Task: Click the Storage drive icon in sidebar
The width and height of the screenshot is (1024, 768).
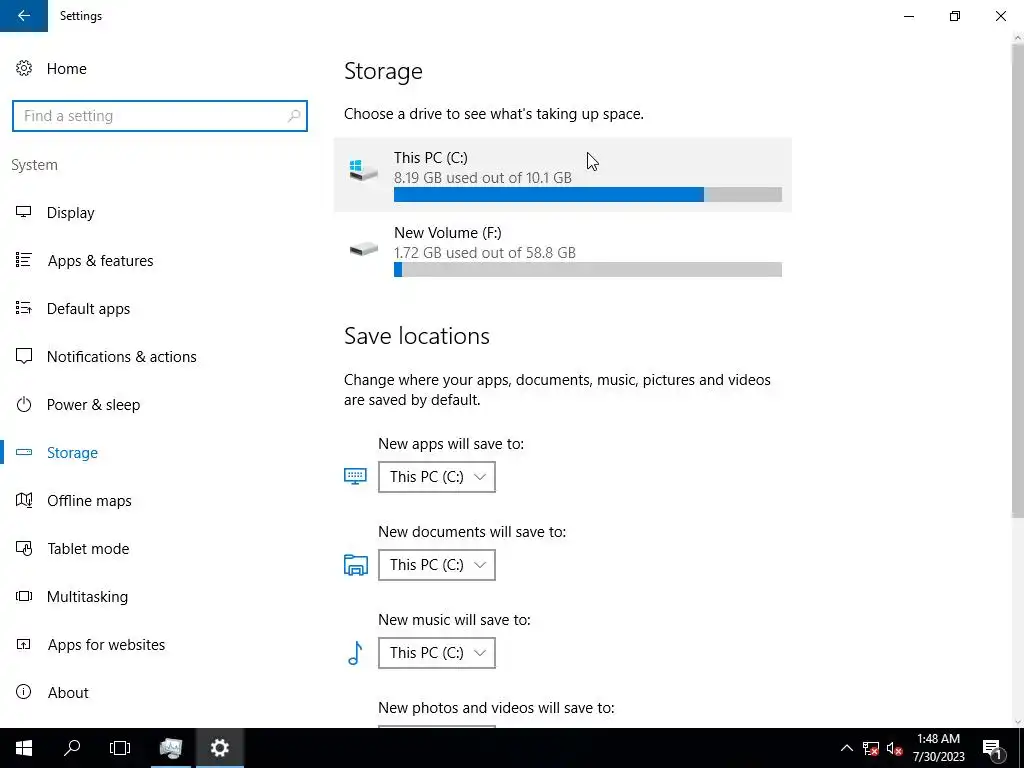Action: point(24,452)
